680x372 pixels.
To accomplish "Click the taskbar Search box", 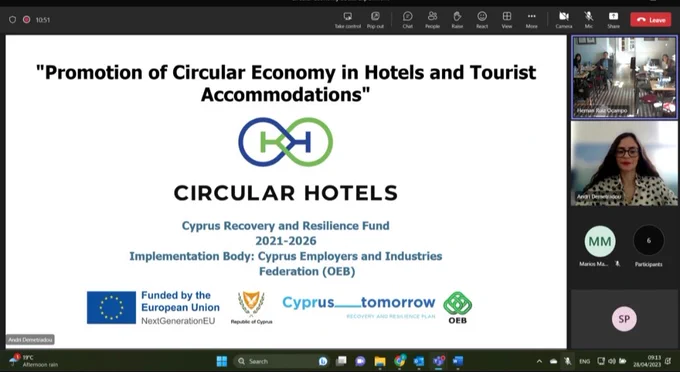I will [281, 361].
